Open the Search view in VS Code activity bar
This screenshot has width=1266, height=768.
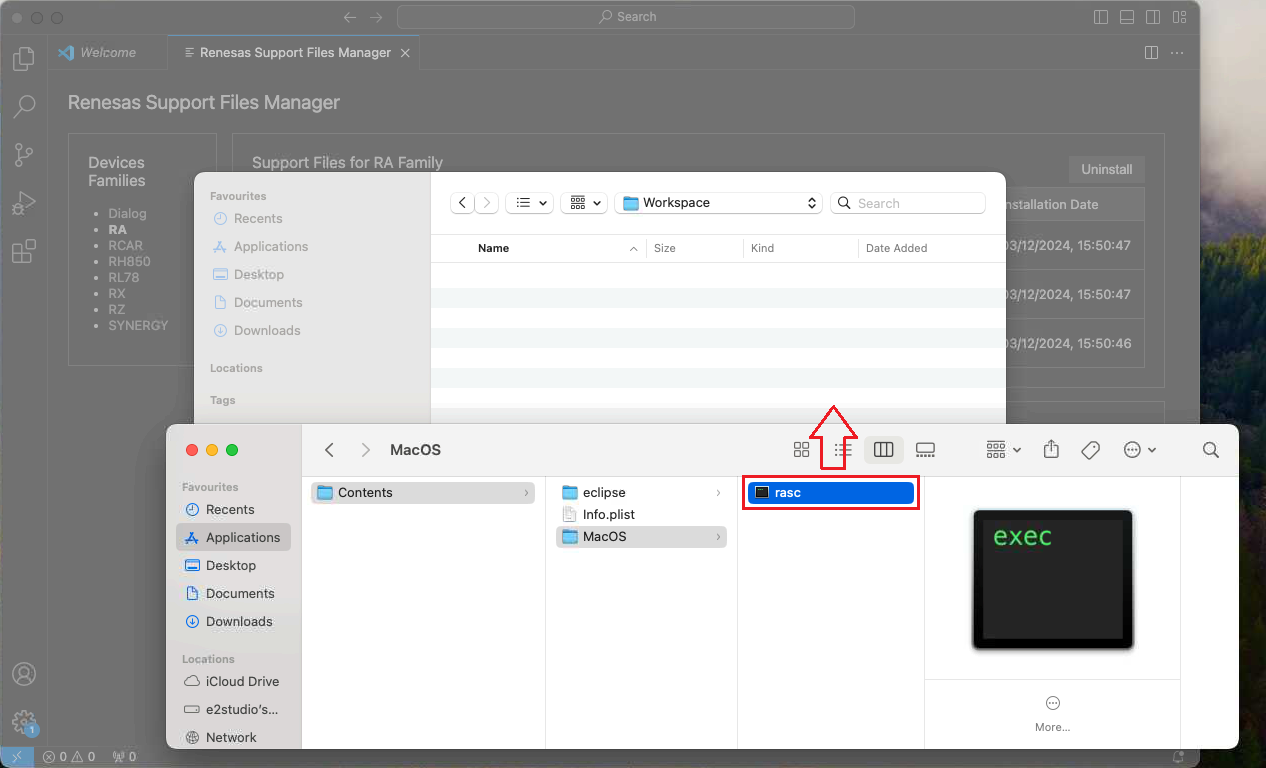coord(24,106)
